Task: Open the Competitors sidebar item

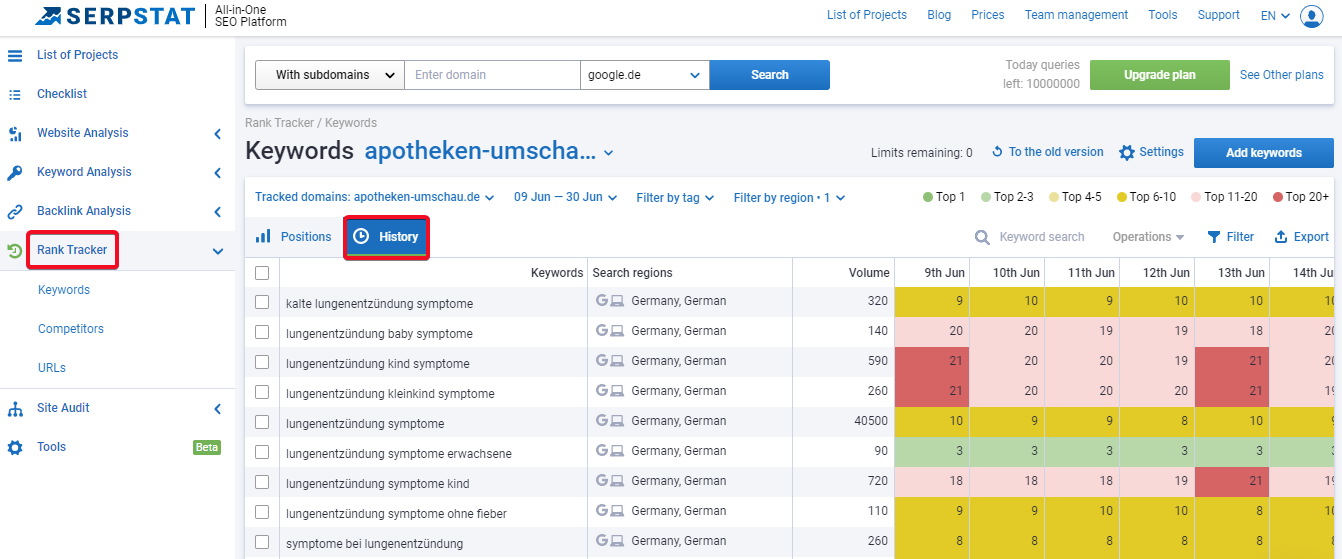Action: pos(71,329)
